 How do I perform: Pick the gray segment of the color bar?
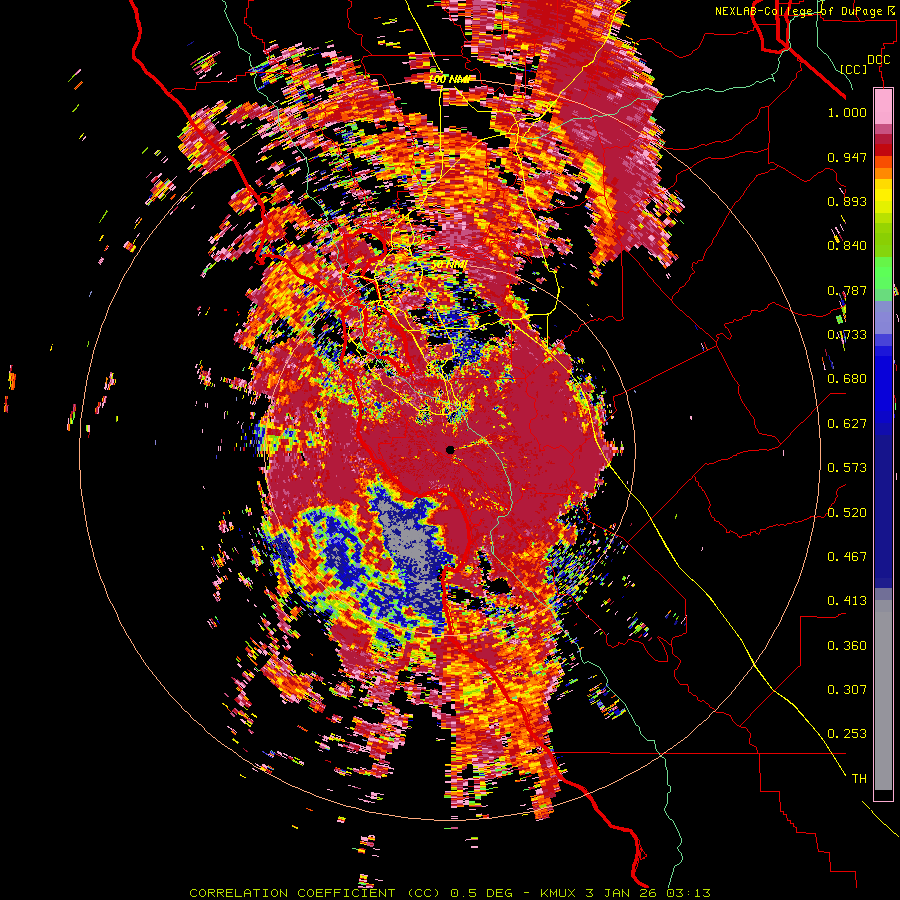(x=883, y=695)
